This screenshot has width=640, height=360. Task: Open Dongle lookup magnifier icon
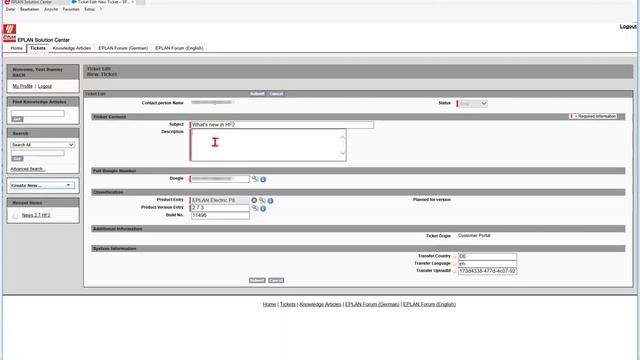(x=255, y=179)
